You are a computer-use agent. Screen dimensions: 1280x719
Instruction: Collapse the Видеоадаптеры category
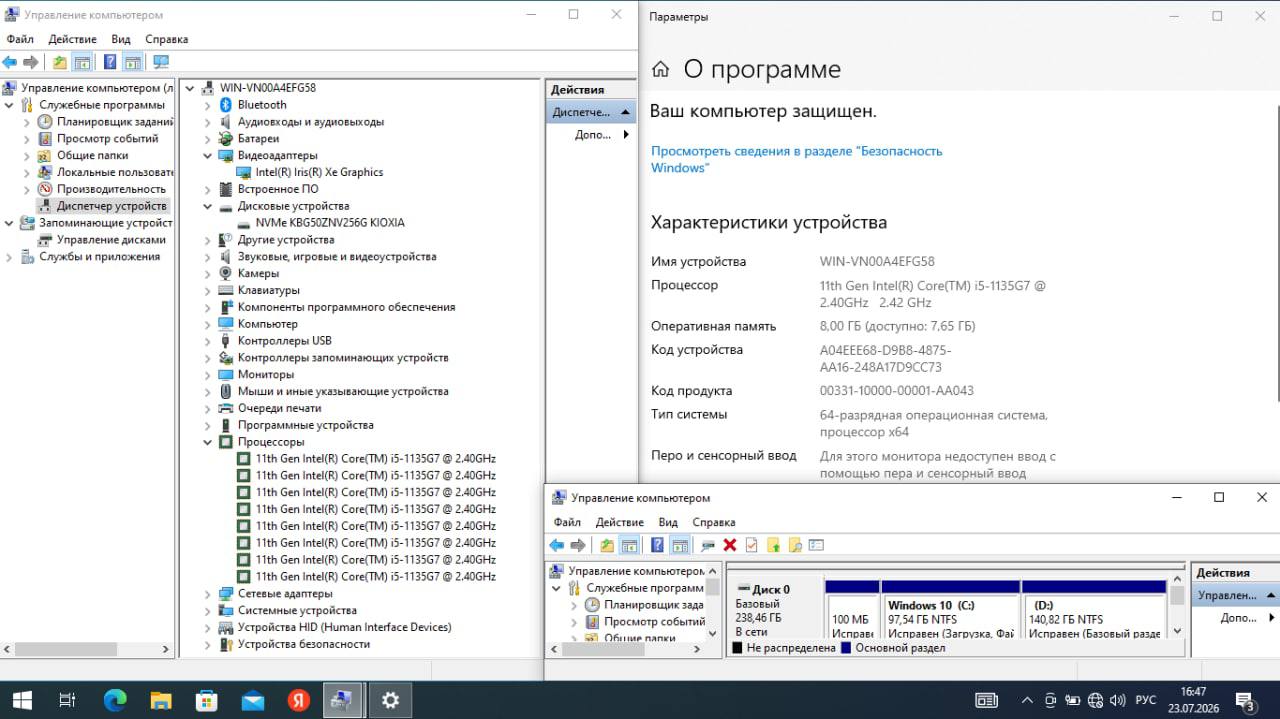208,155
